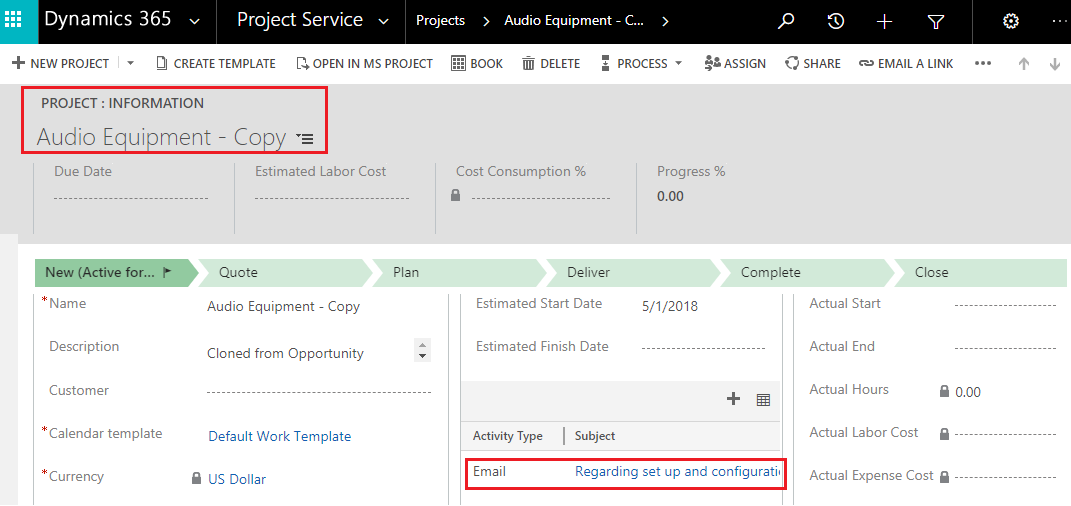Click the Actual Labor Cost lock icon
The image size is (1071, 506).
945,434
